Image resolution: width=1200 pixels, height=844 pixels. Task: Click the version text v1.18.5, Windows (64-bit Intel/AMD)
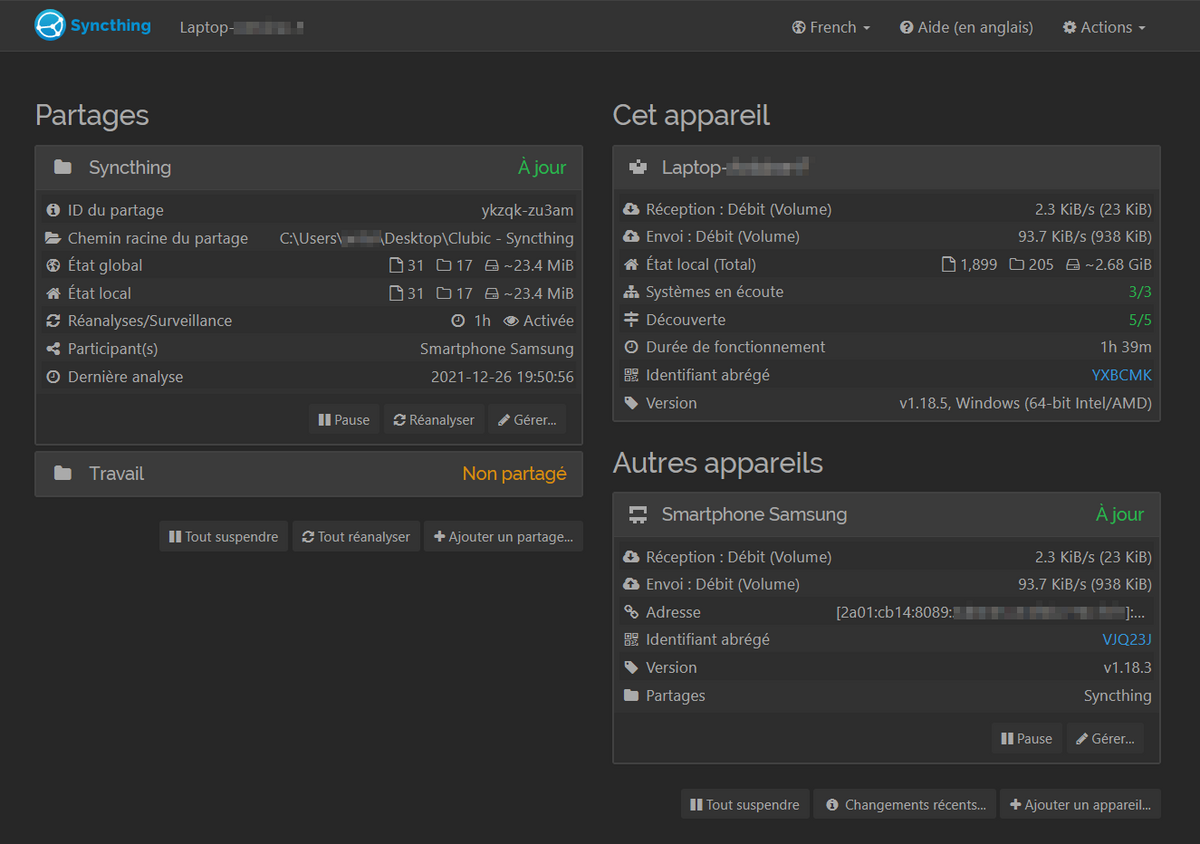[1025, 403]
